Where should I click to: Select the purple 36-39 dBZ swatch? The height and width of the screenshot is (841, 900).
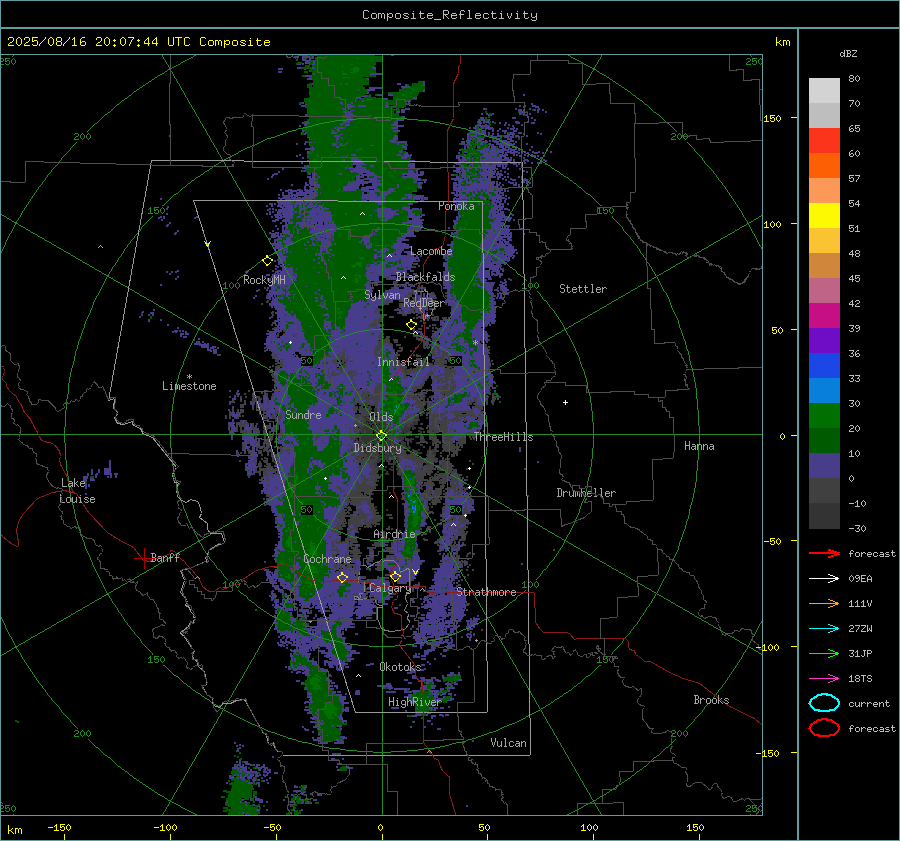(824, 341)
